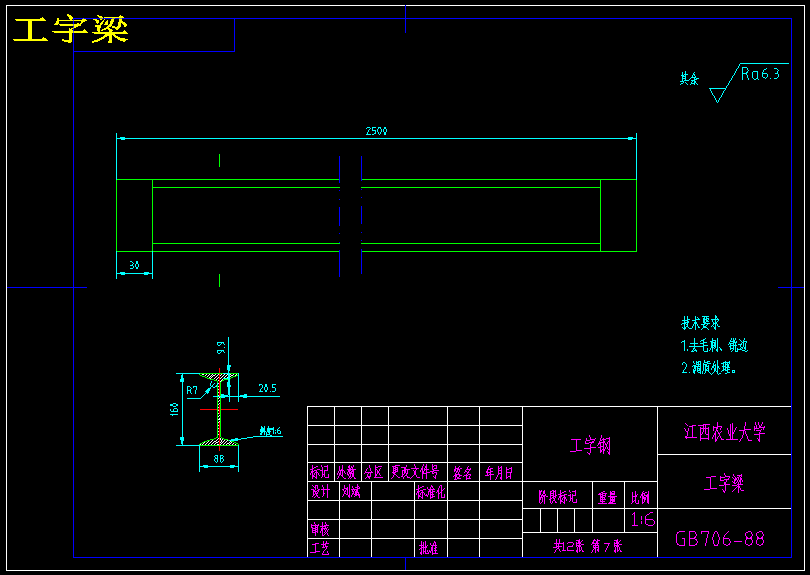The height and width of the screenshot is (575, 810).
Task: Pick the hatched I-beam cross-section view
Action: coord(219,409)
